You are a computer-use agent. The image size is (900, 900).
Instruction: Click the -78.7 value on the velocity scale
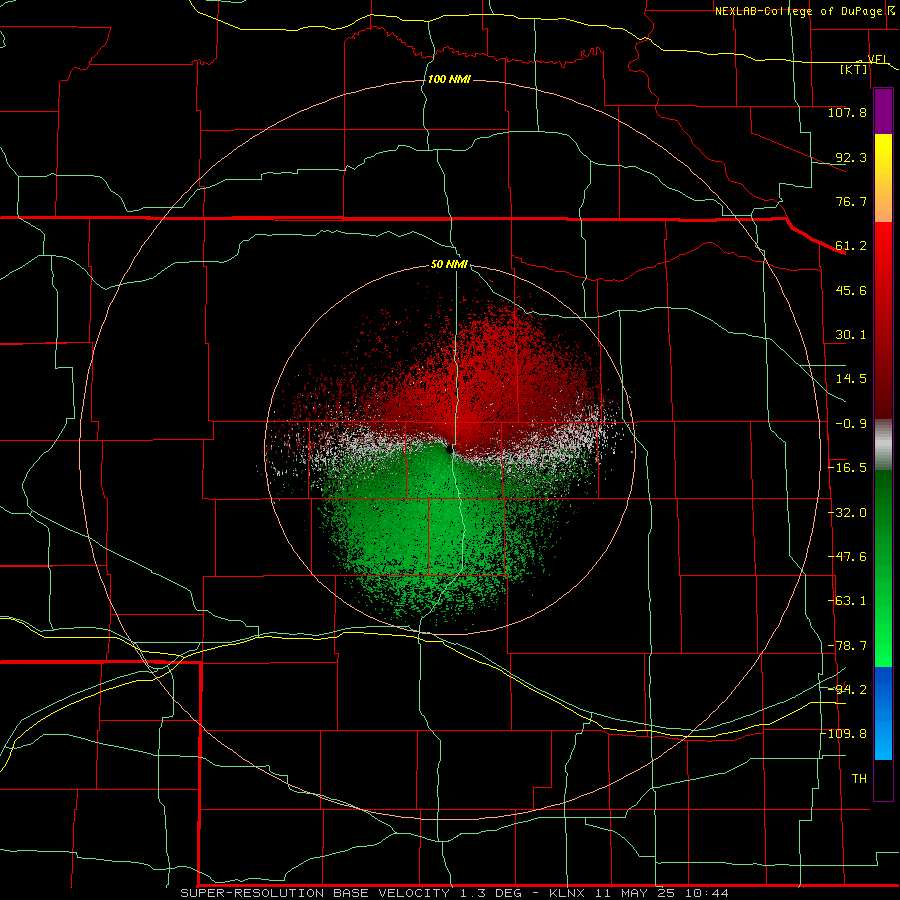pyautogui.click(x=847, y=646)
